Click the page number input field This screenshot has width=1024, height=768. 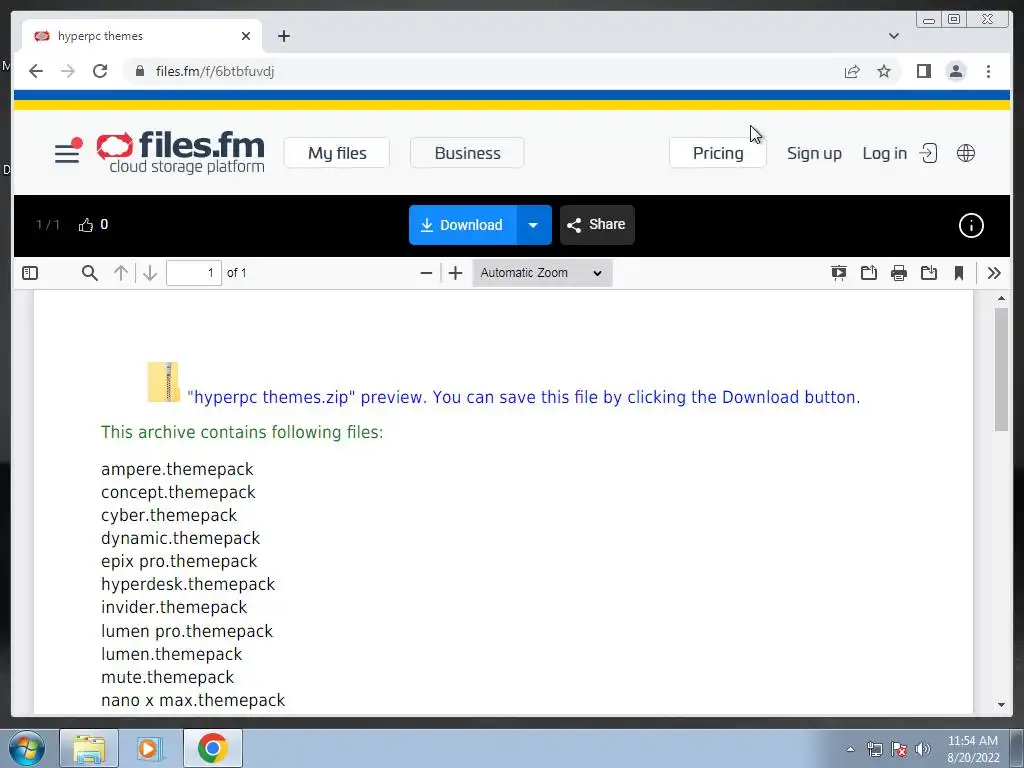[x=194, y=273]
